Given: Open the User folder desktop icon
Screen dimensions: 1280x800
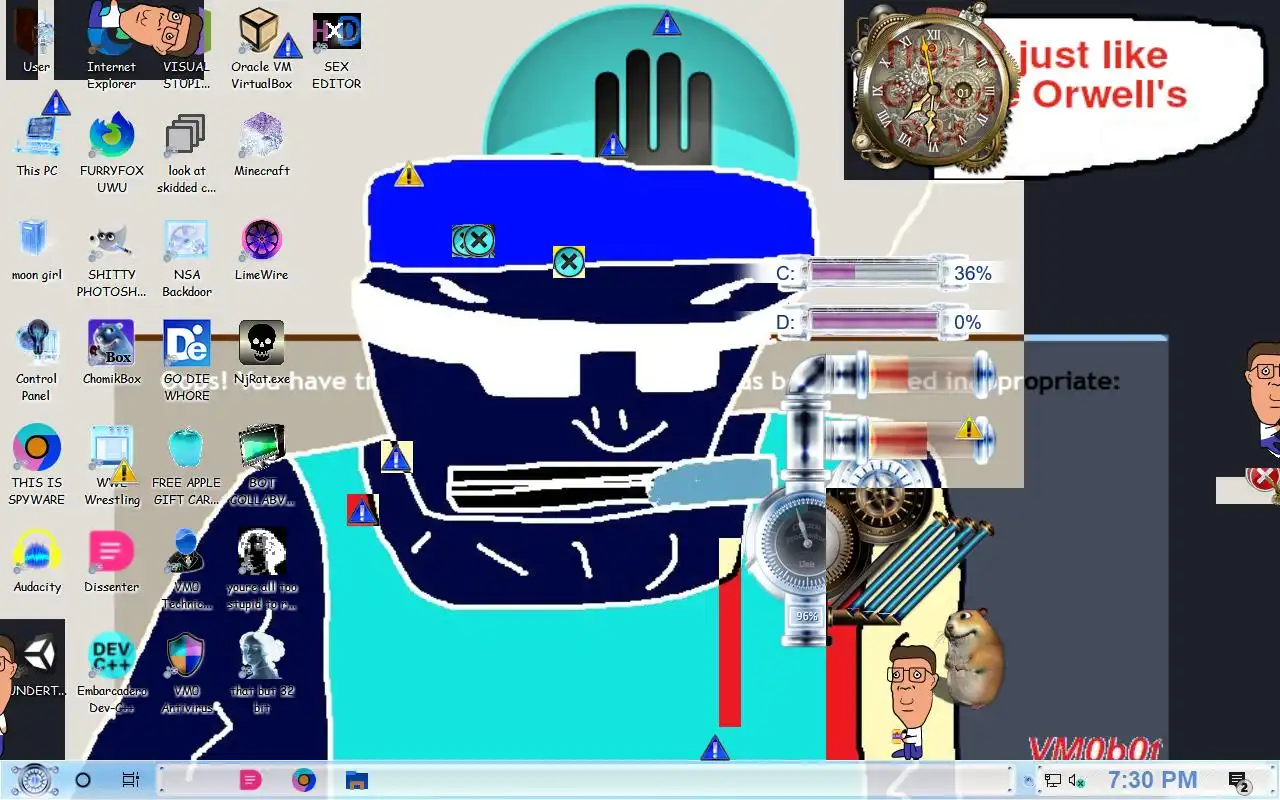Looking at the screenshot, I should (37, 42).
